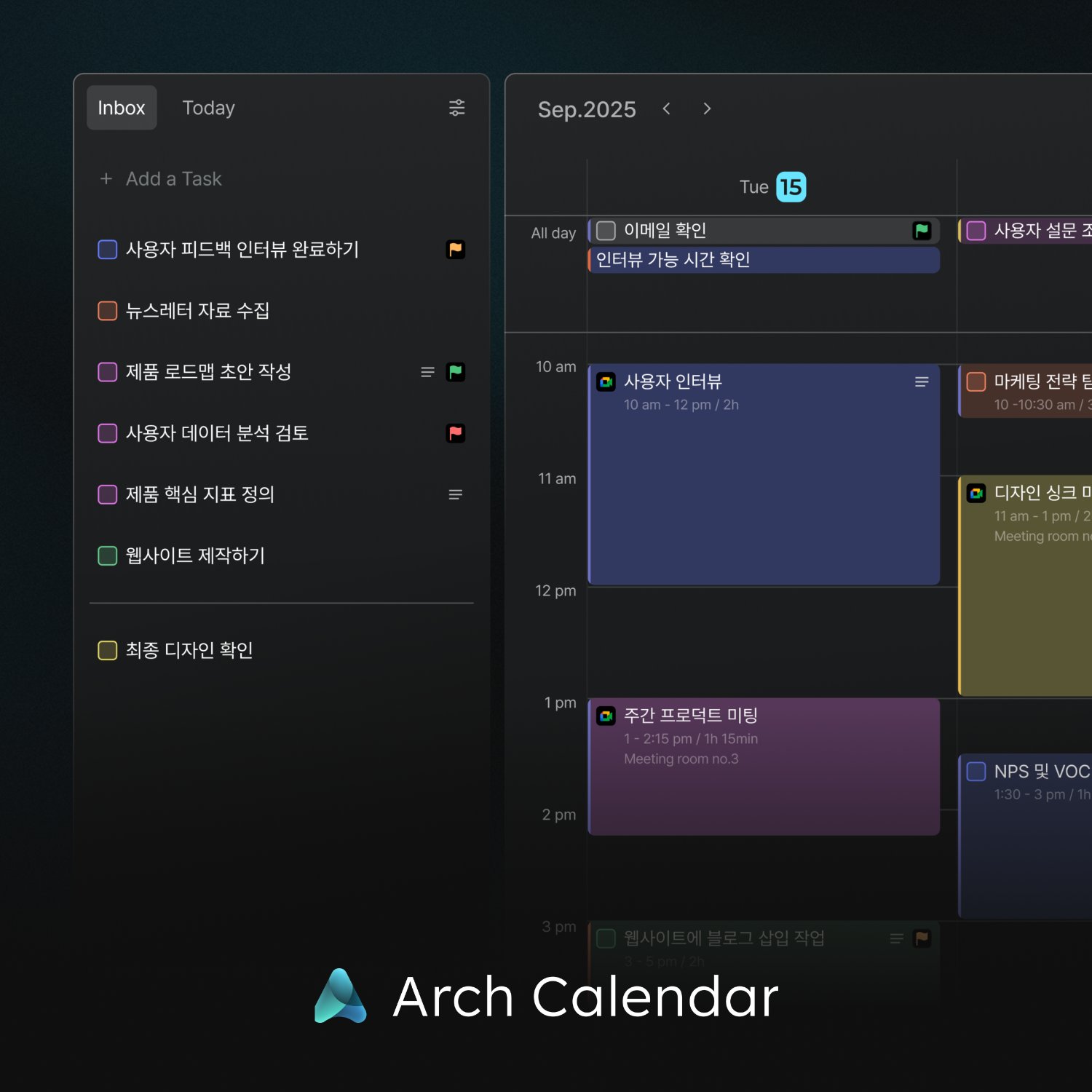Image resolution: width=1092 pixels, height=1092 pixels.
Task: Open notes icon on 제품 핵심 지표 정의
Action: [455, 494]
